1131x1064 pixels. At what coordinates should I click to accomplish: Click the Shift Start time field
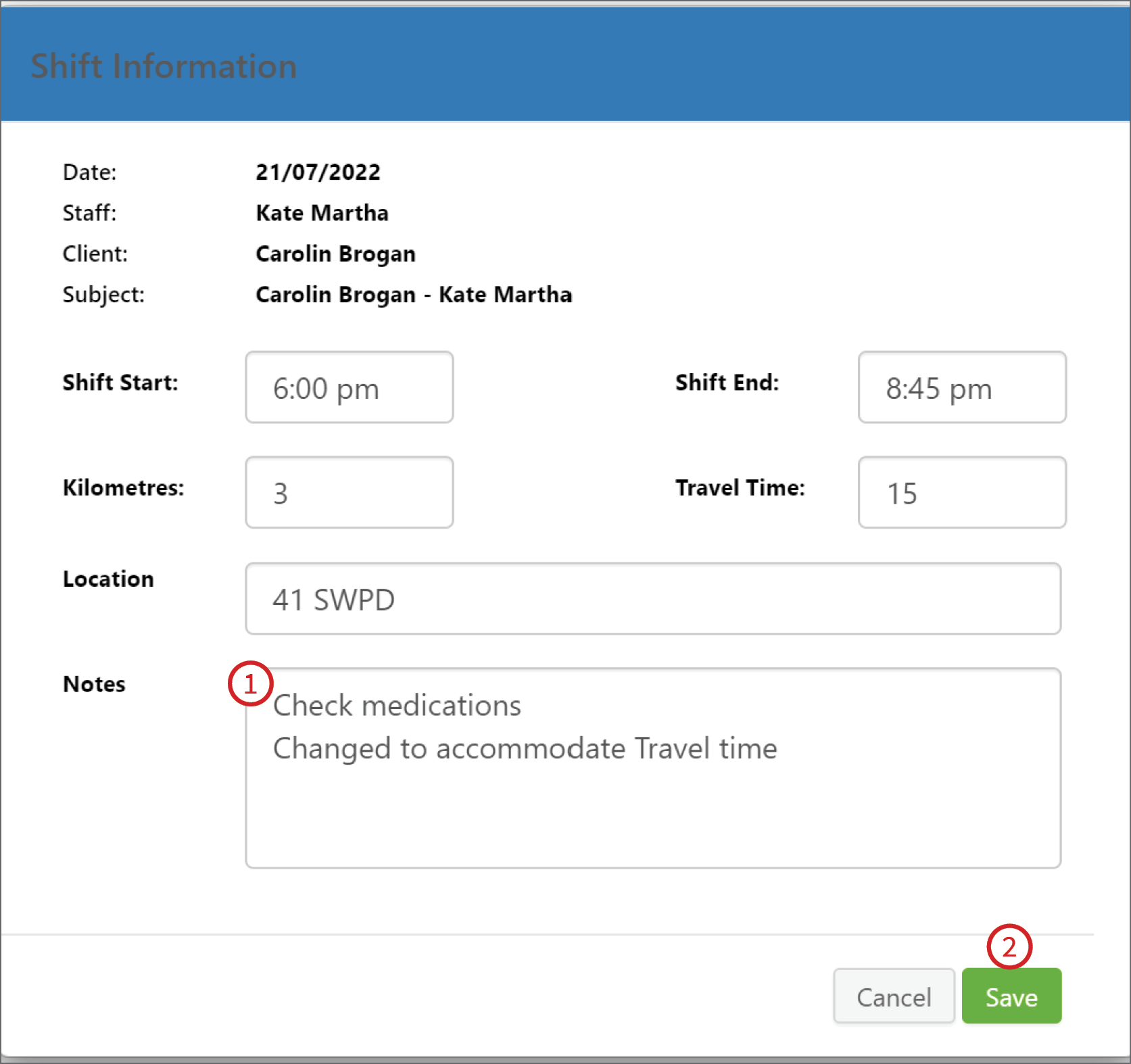pos(349,387)
